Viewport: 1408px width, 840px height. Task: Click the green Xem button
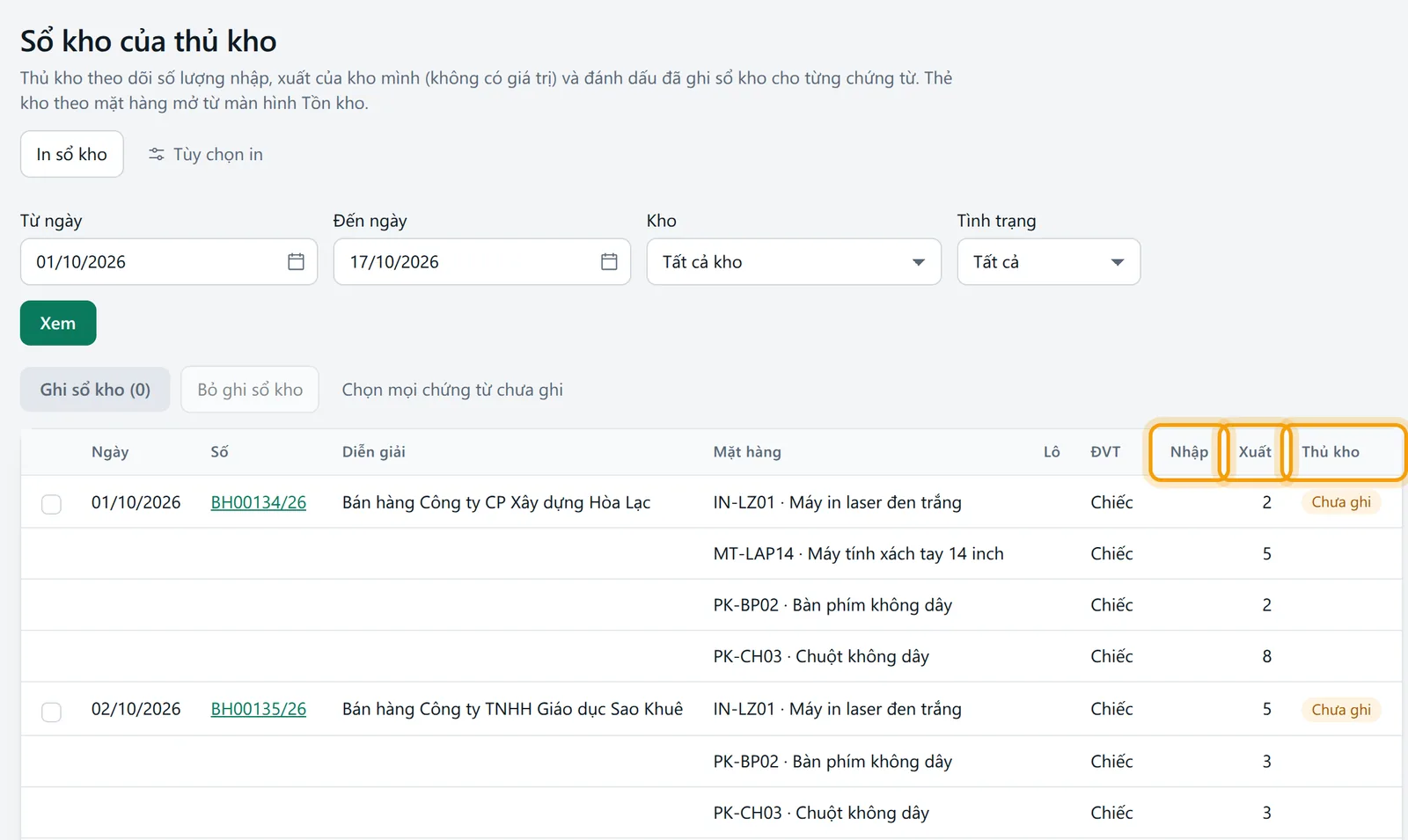(58, 324)
